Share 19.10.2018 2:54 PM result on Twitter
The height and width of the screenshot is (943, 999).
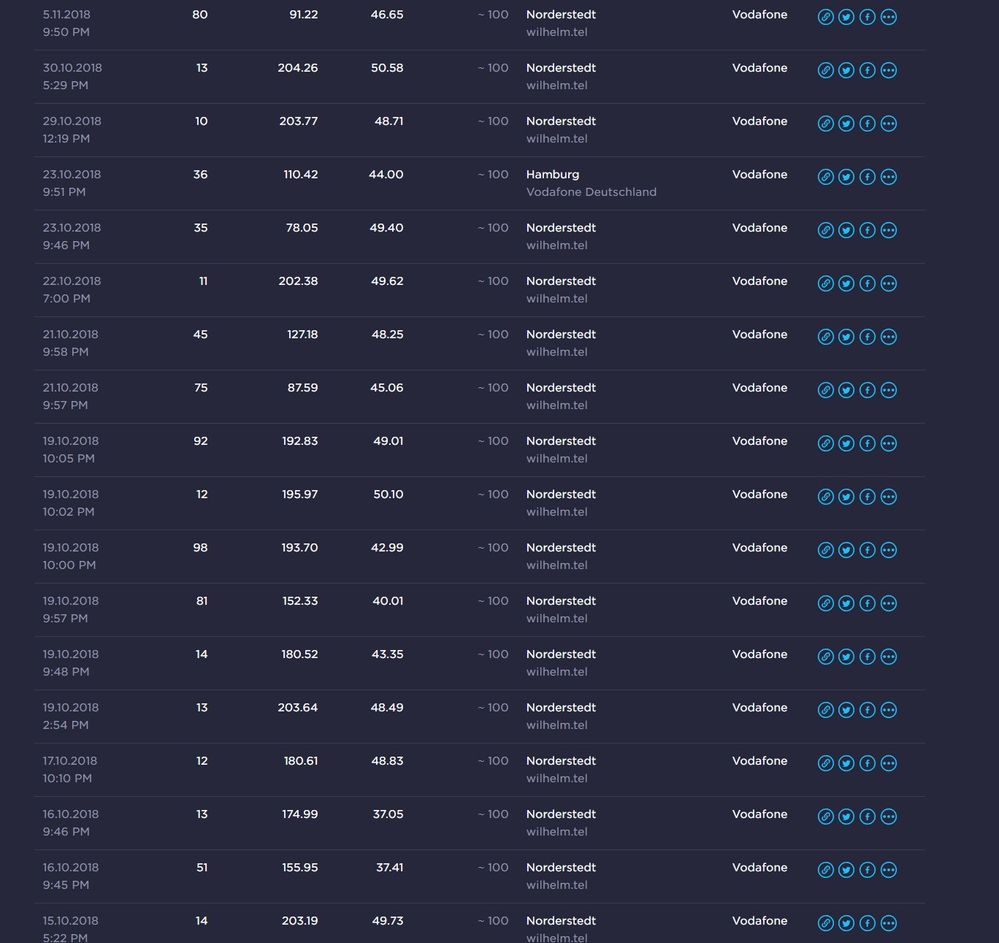(847, 710)
